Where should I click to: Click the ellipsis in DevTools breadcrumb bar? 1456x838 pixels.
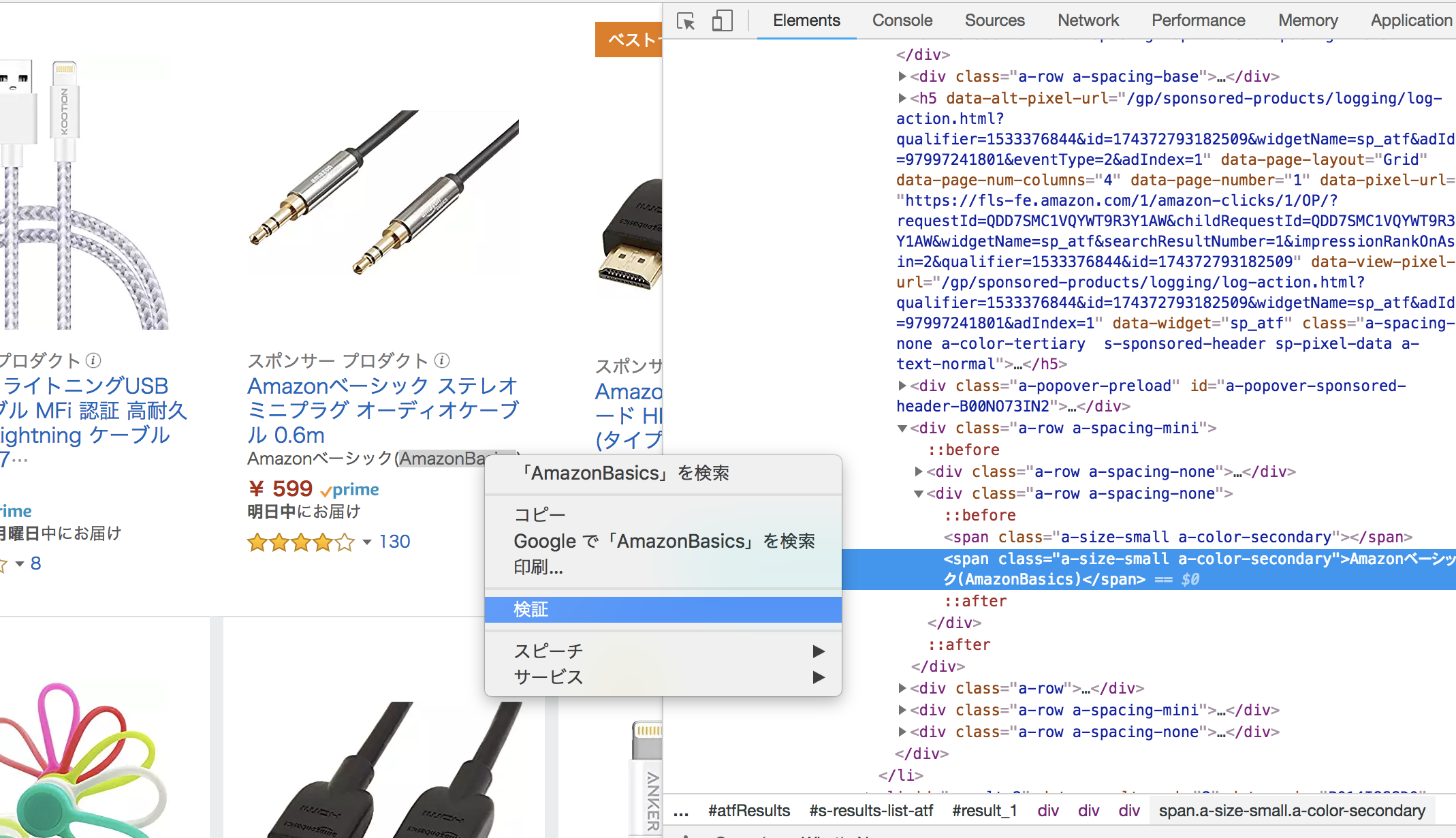click(681, 811)
